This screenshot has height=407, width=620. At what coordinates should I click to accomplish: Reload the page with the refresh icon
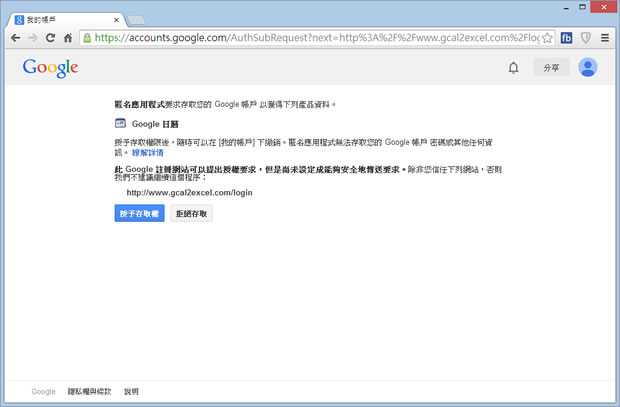(x=50, y=38)
